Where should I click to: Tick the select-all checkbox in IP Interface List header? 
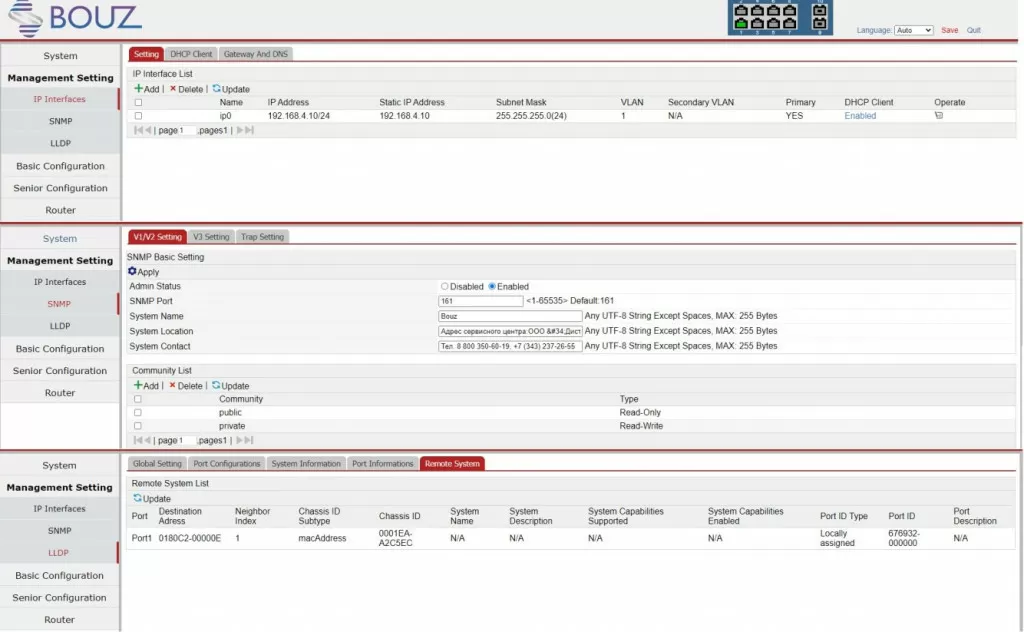click(138, 103)
